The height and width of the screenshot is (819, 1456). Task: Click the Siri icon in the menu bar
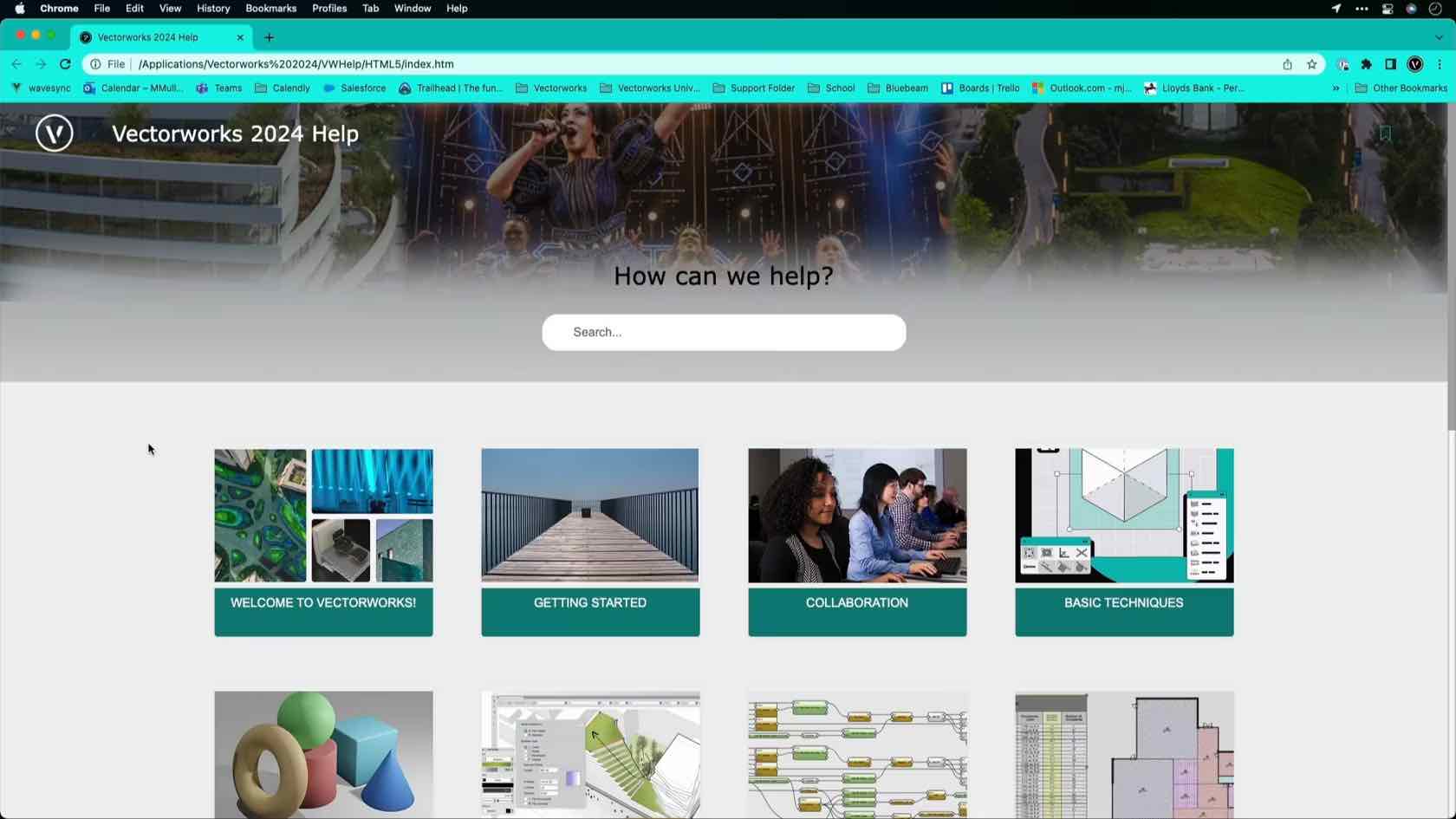point(1411,9)
